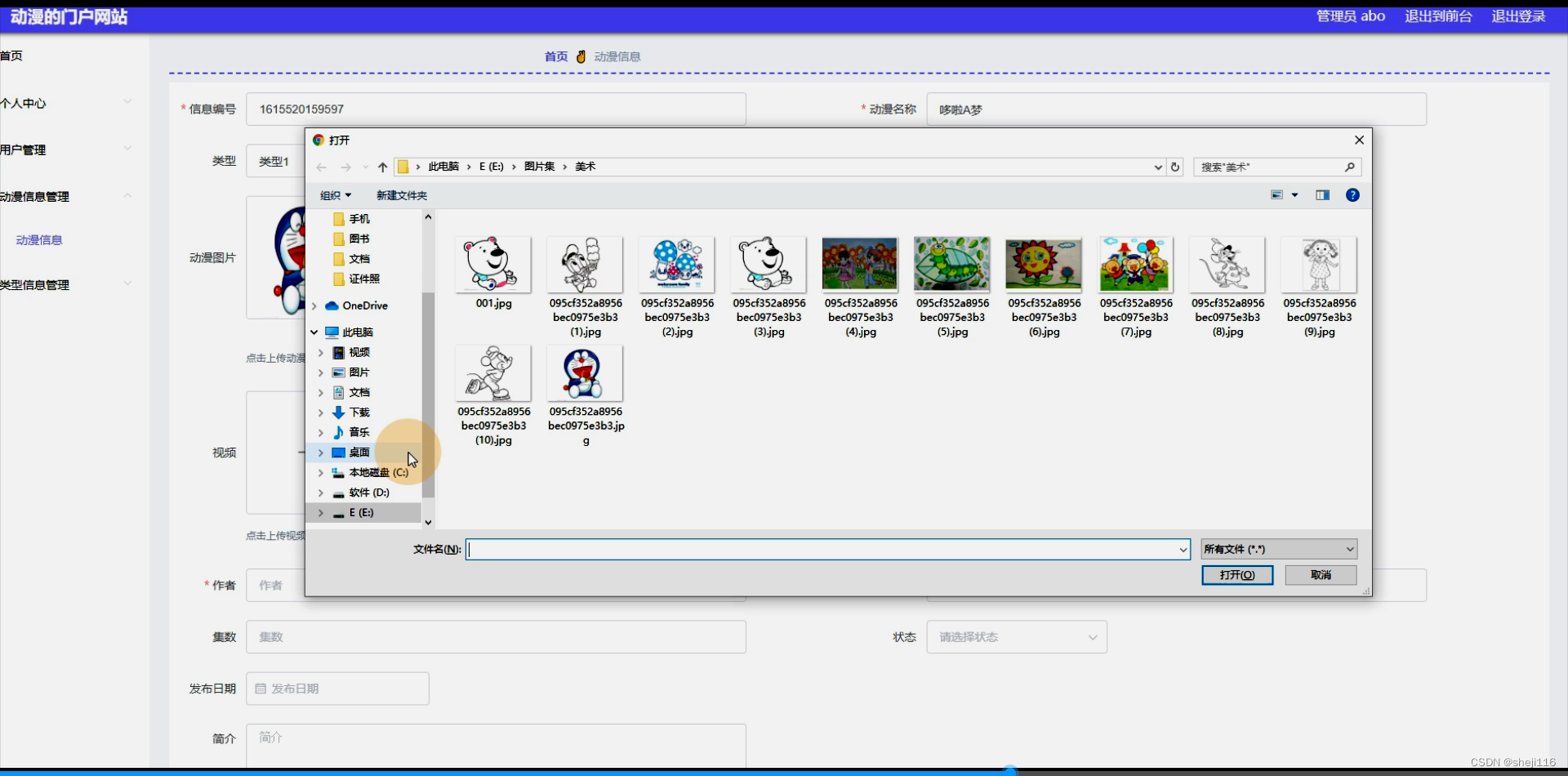Click the 发布日期 date field

tap(338, 689)
